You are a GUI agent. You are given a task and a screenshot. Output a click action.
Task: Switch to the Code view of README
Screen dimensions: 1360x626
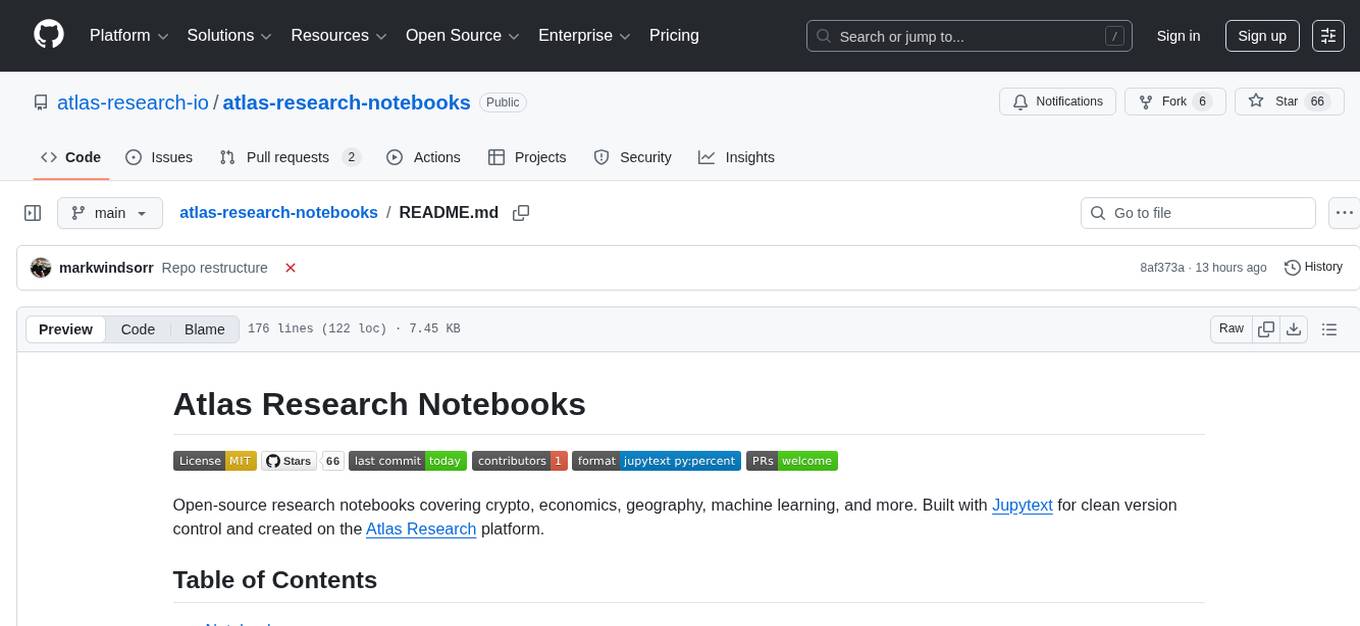[x=137, y=329]
